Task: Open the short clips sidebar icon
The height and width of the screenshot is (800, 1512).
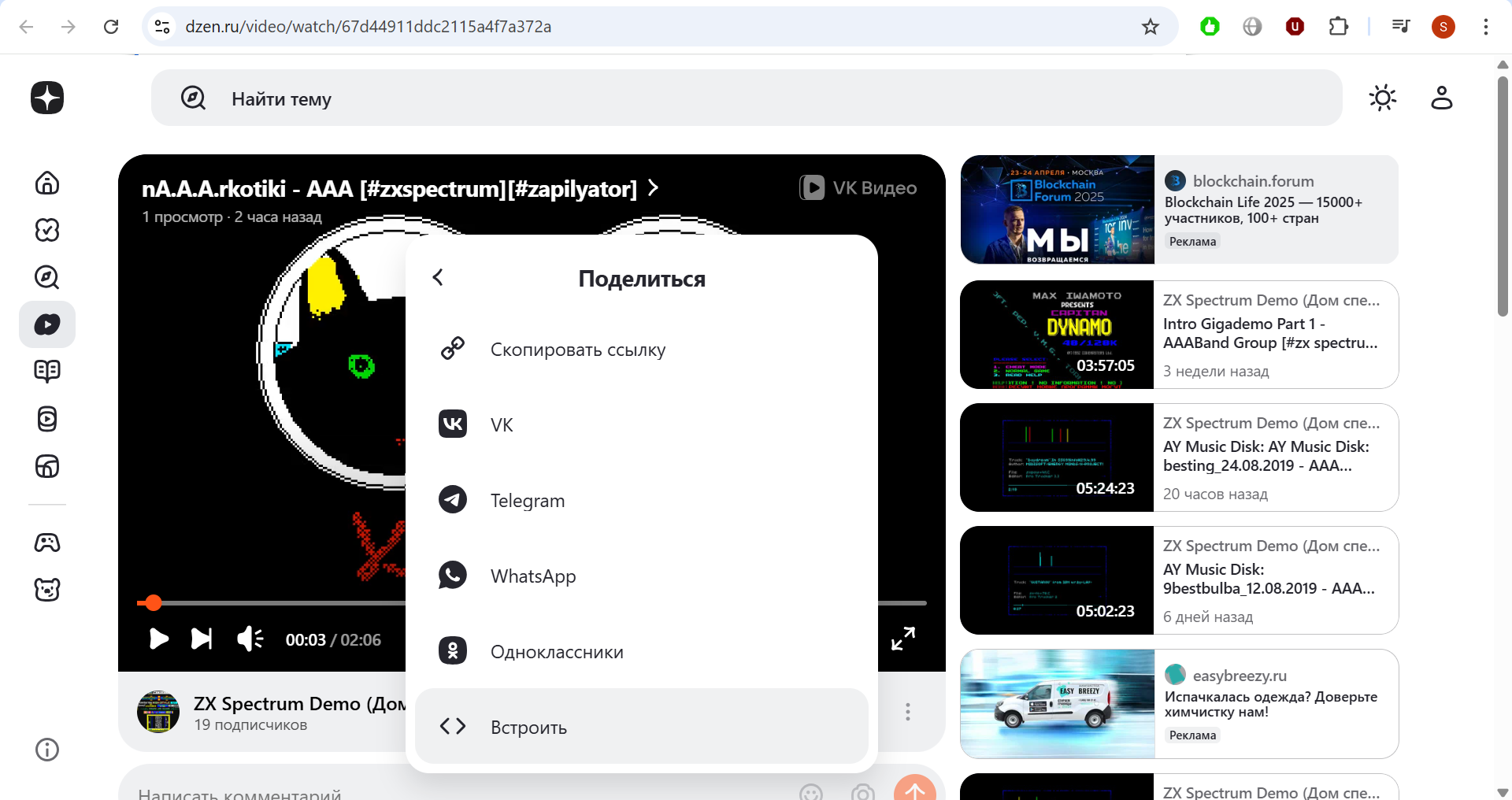Action: [x=47, y=419]
